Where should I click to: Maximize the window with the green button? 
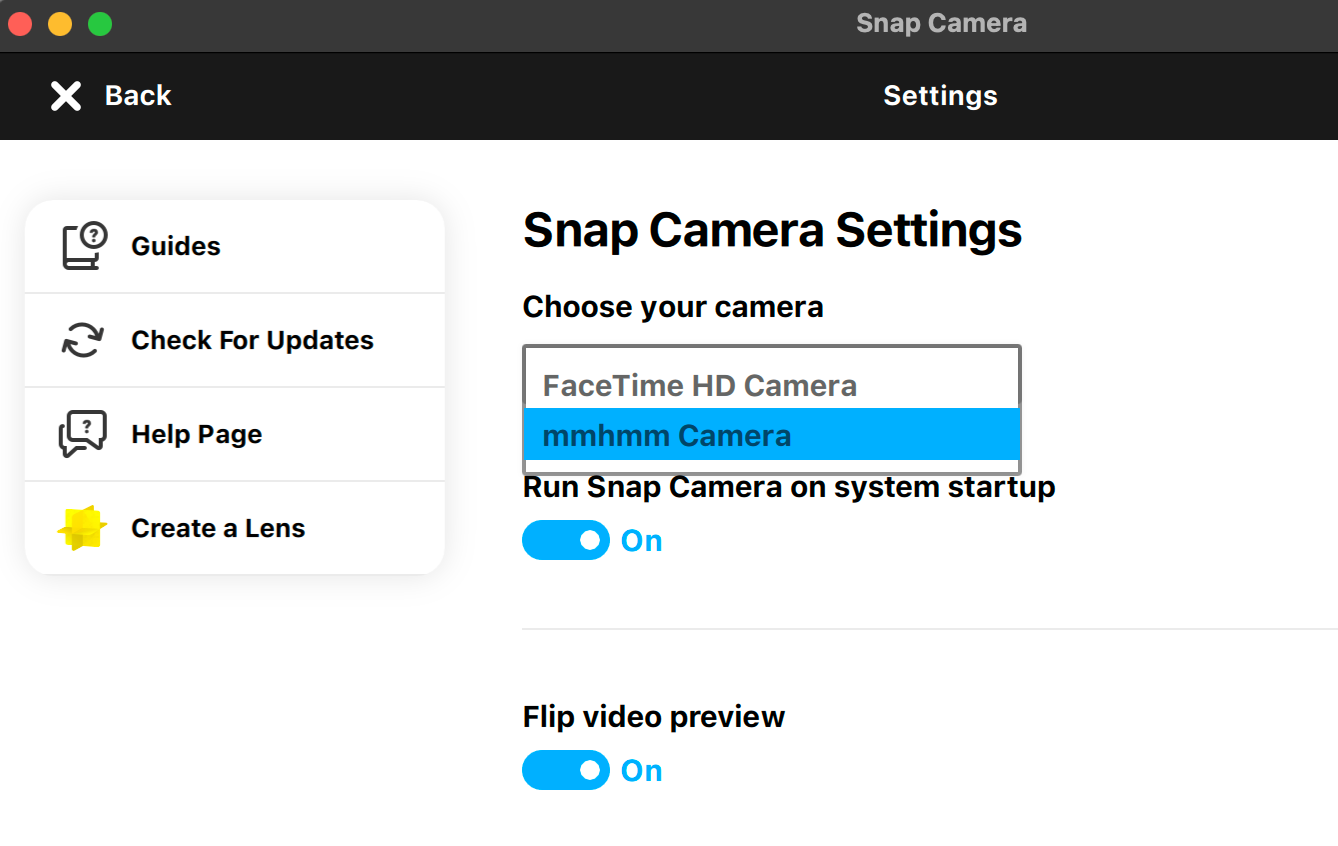(x=100, y=24)
